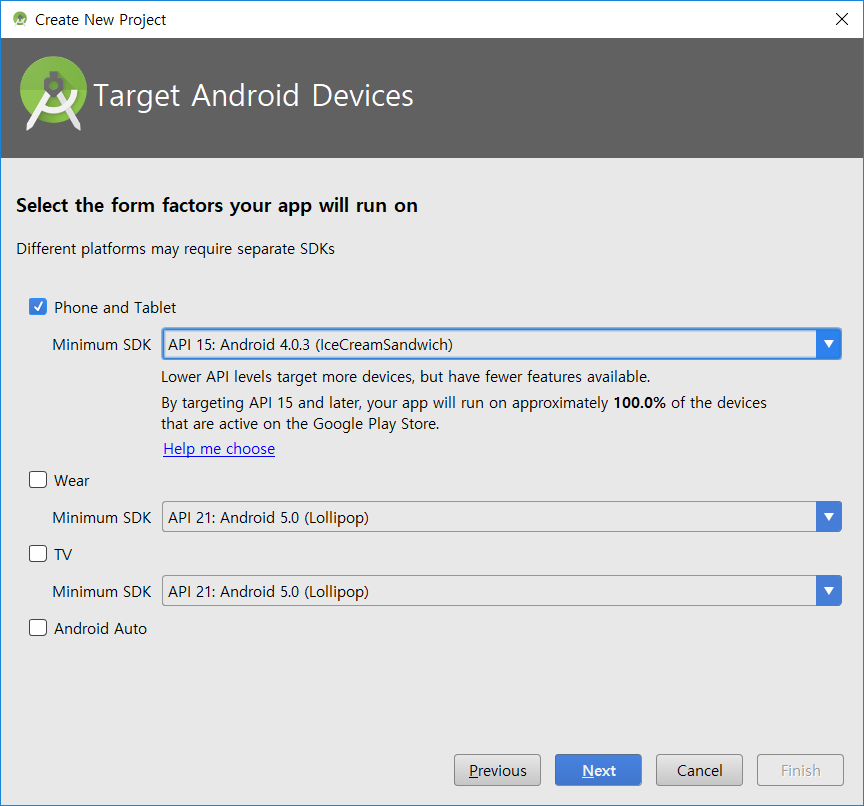864x806 pixels.
Task: Go back with the Previous button
Action: click(497, 770)
